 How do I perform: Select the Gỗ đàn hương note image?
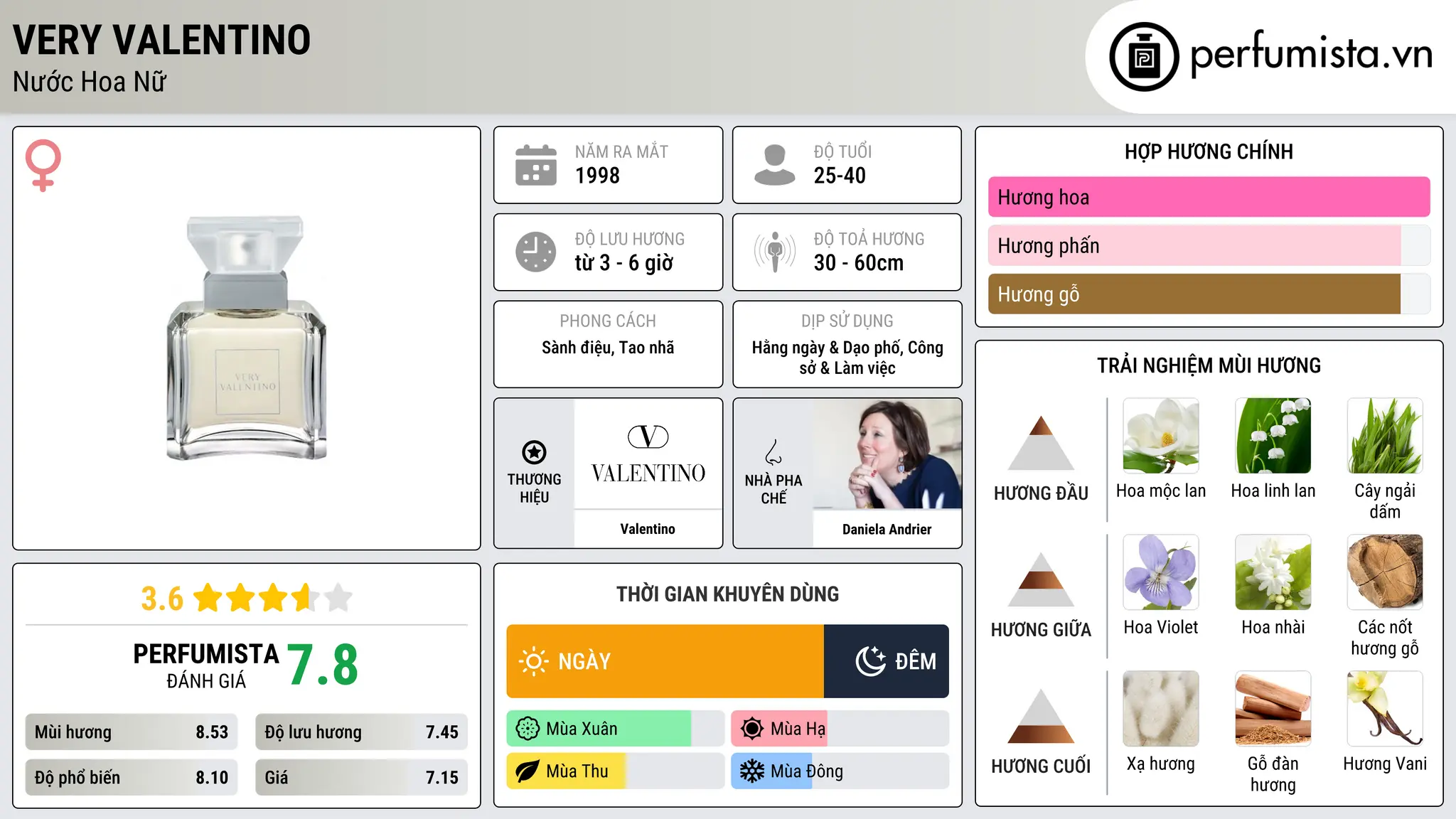click(1273, 709)
